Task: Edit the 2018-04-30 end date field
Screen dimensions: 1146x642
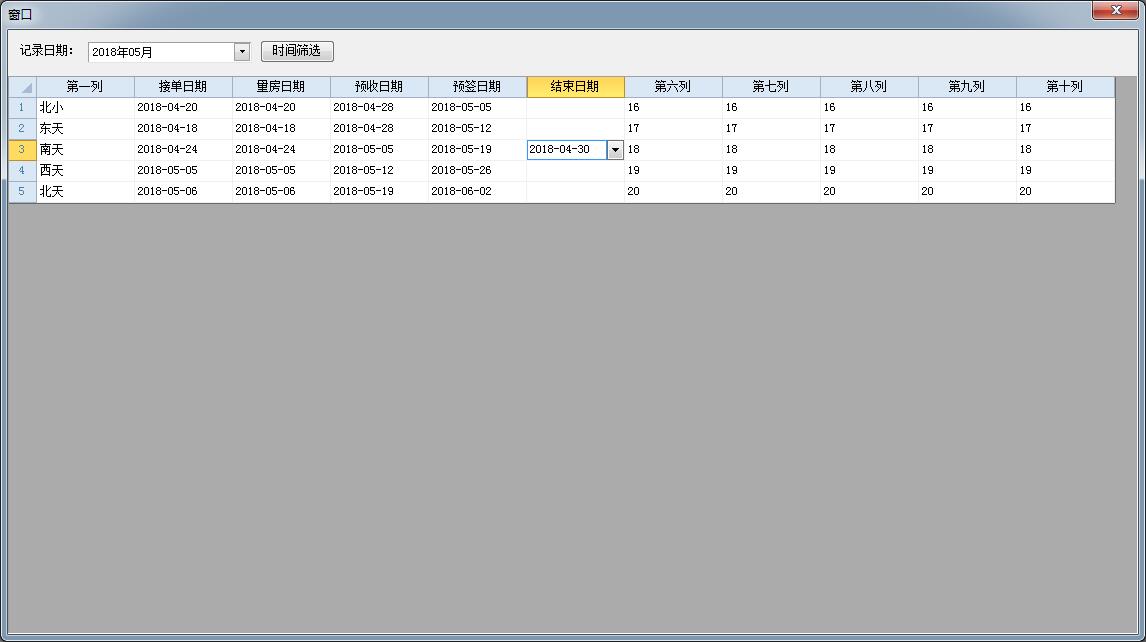Action: coord(565,150)
